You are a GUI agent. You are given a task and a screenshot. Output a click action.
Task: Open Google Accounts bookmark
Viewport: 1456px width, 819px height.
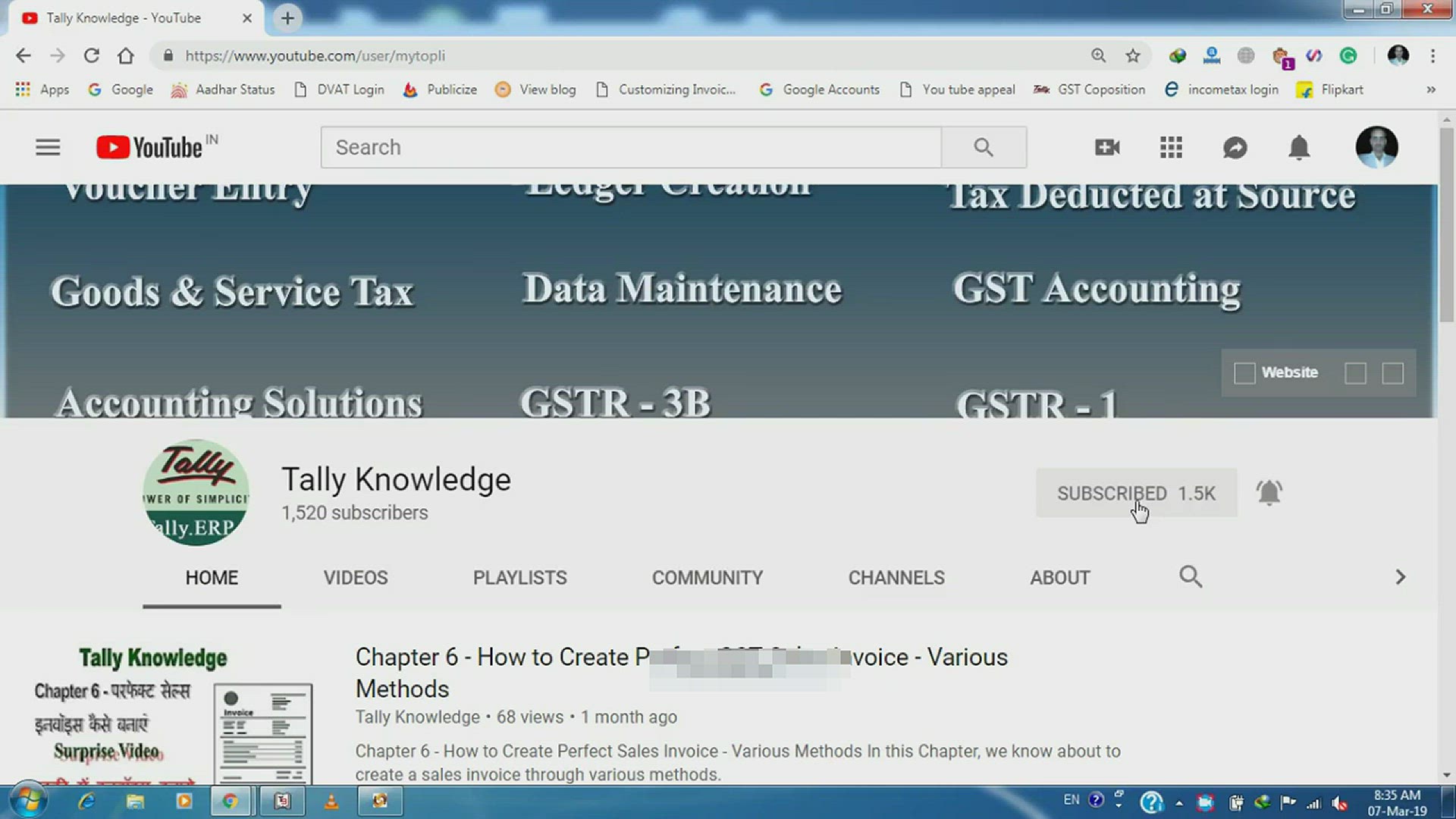tap(820, 89)
